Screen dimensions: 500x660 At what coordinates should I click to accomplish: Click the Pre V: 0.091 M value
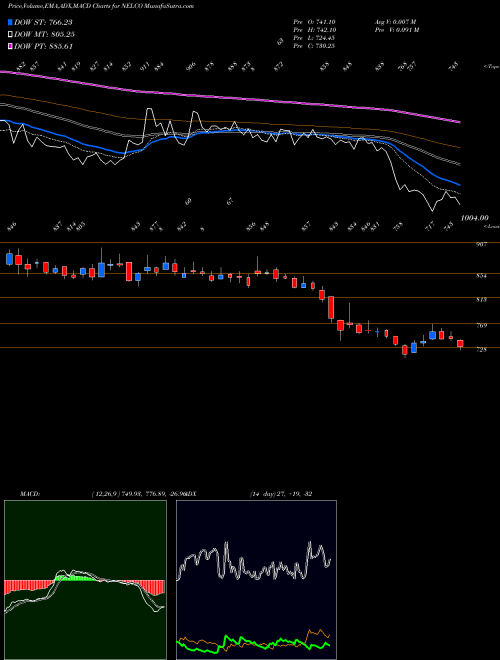(x=396, y=30)
